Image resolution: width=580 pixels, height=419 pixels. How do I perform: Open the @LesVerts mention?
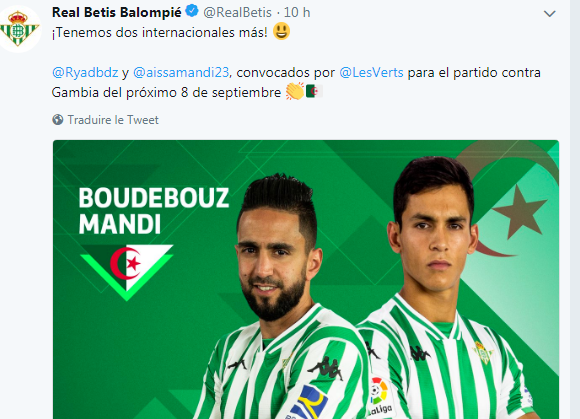(x=371, y=72)
